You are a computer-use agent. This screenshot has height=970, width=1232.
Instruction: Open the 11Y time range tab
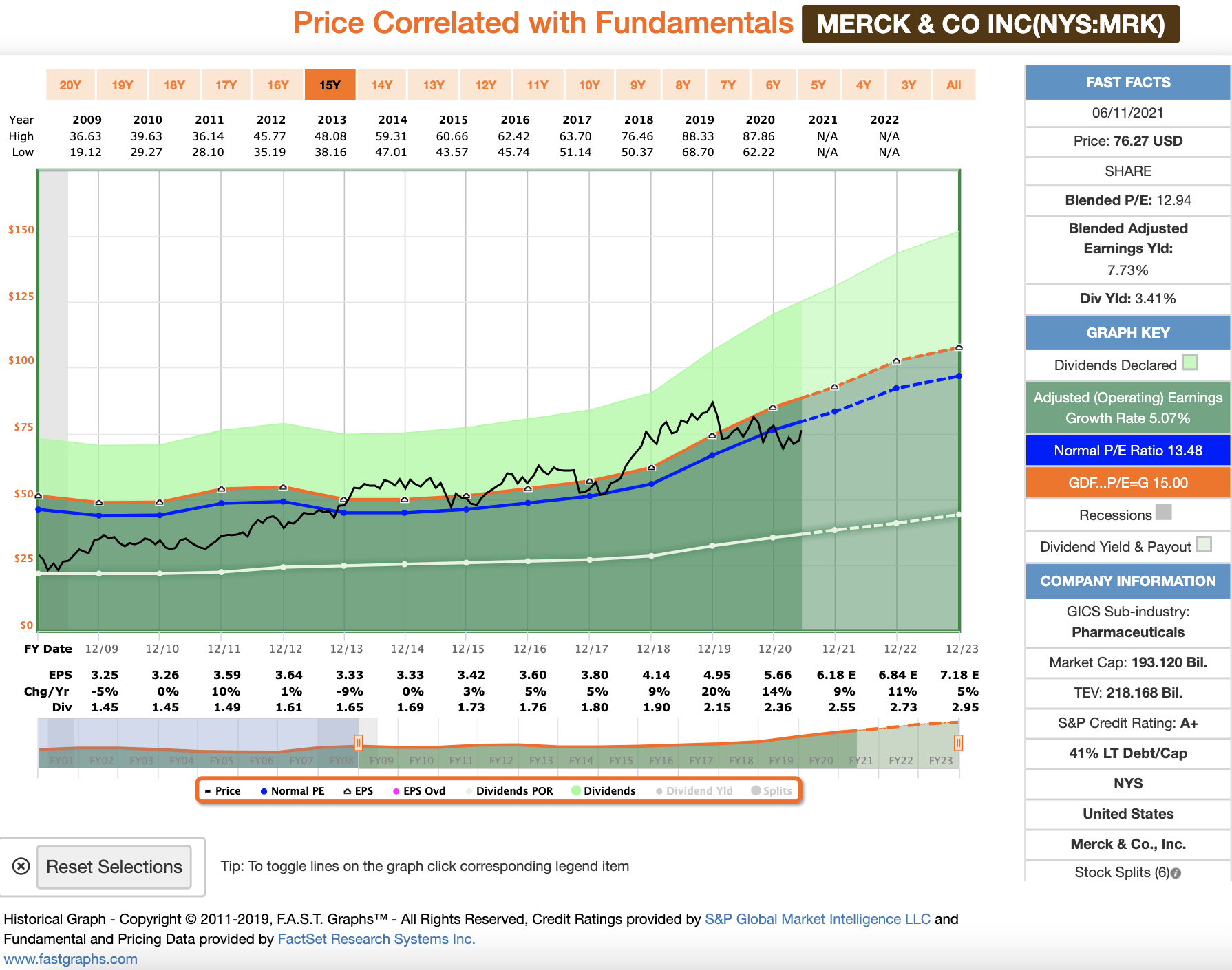coord(538,85)
